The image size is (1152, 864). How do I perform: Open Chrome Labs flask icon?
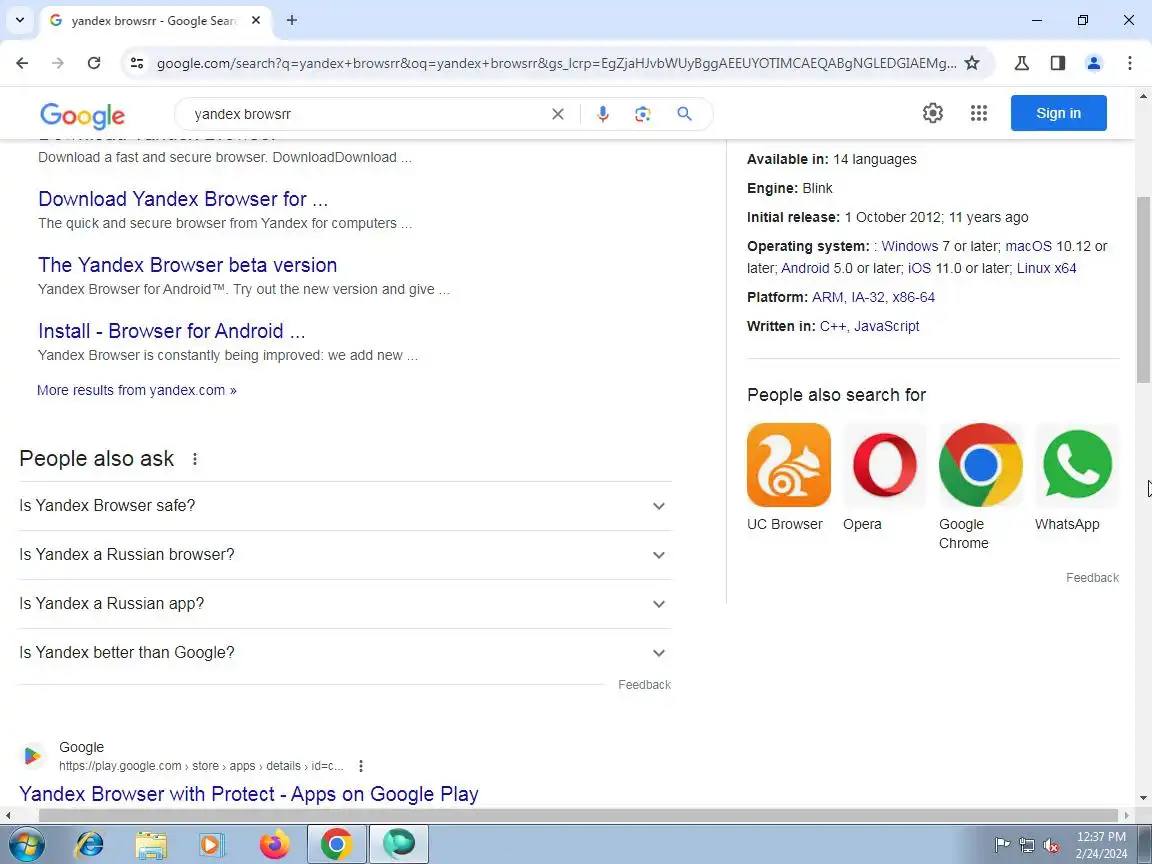[x=1021, y=63]
